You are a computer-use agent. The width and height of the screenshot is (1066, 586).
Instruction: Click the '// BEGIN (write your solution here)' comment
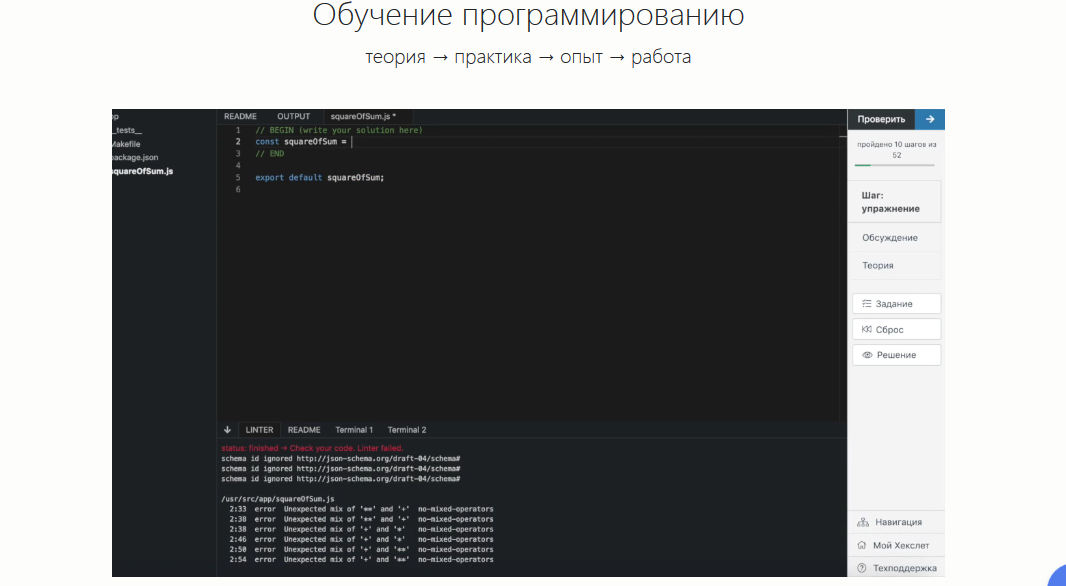coord(339,130)
